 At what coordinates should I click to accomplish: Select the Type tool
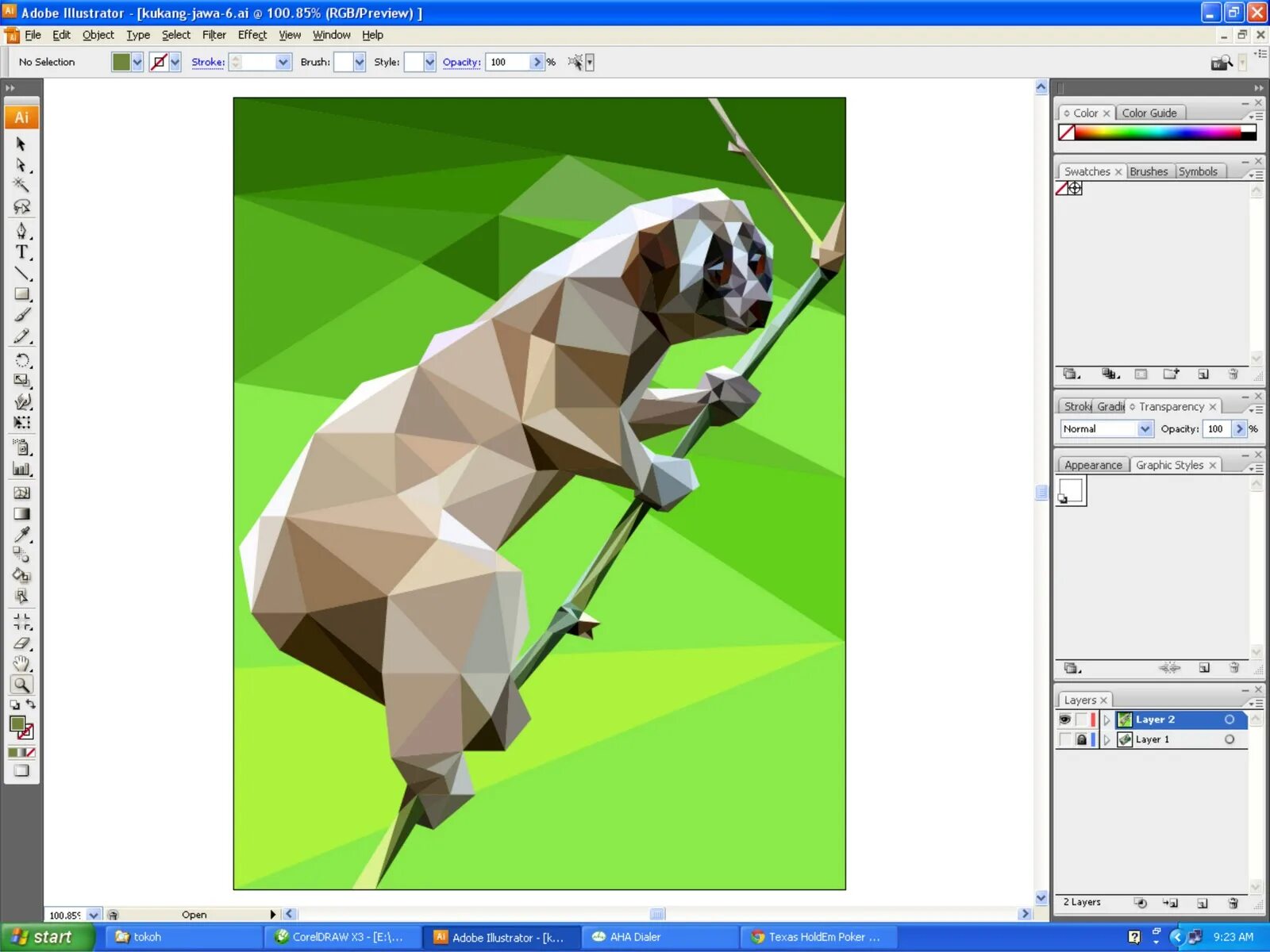(22, 252)
